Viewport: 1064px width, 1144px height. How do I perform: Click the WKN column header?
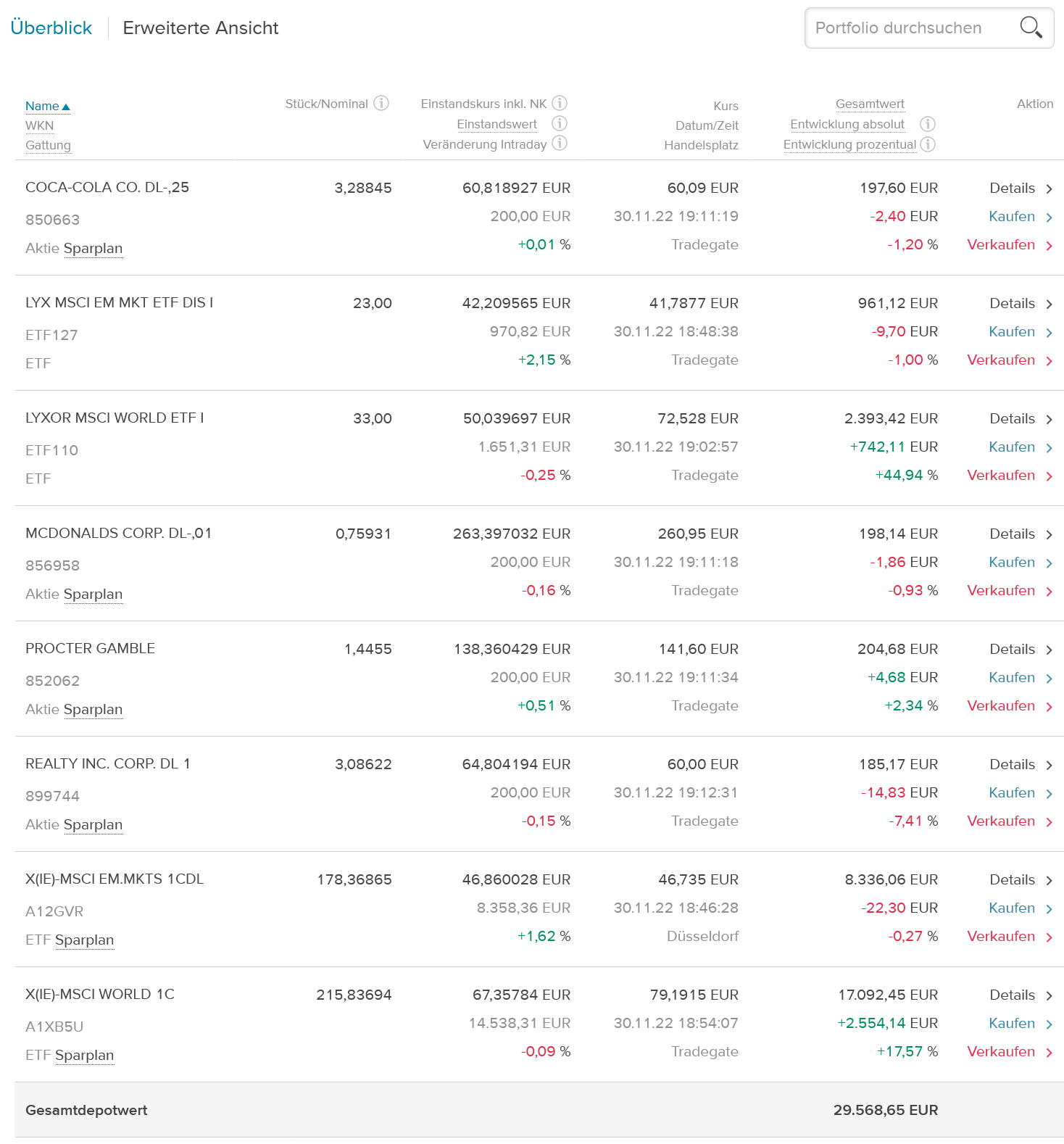click(x=40, y=125)
